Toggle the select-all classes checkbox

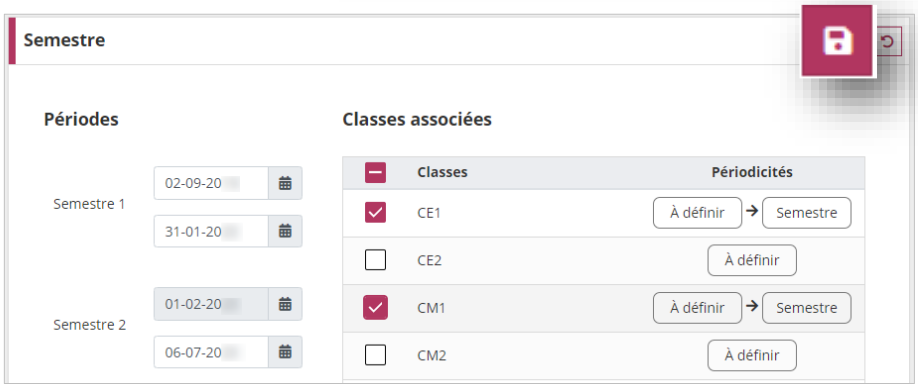click(375, 173)
